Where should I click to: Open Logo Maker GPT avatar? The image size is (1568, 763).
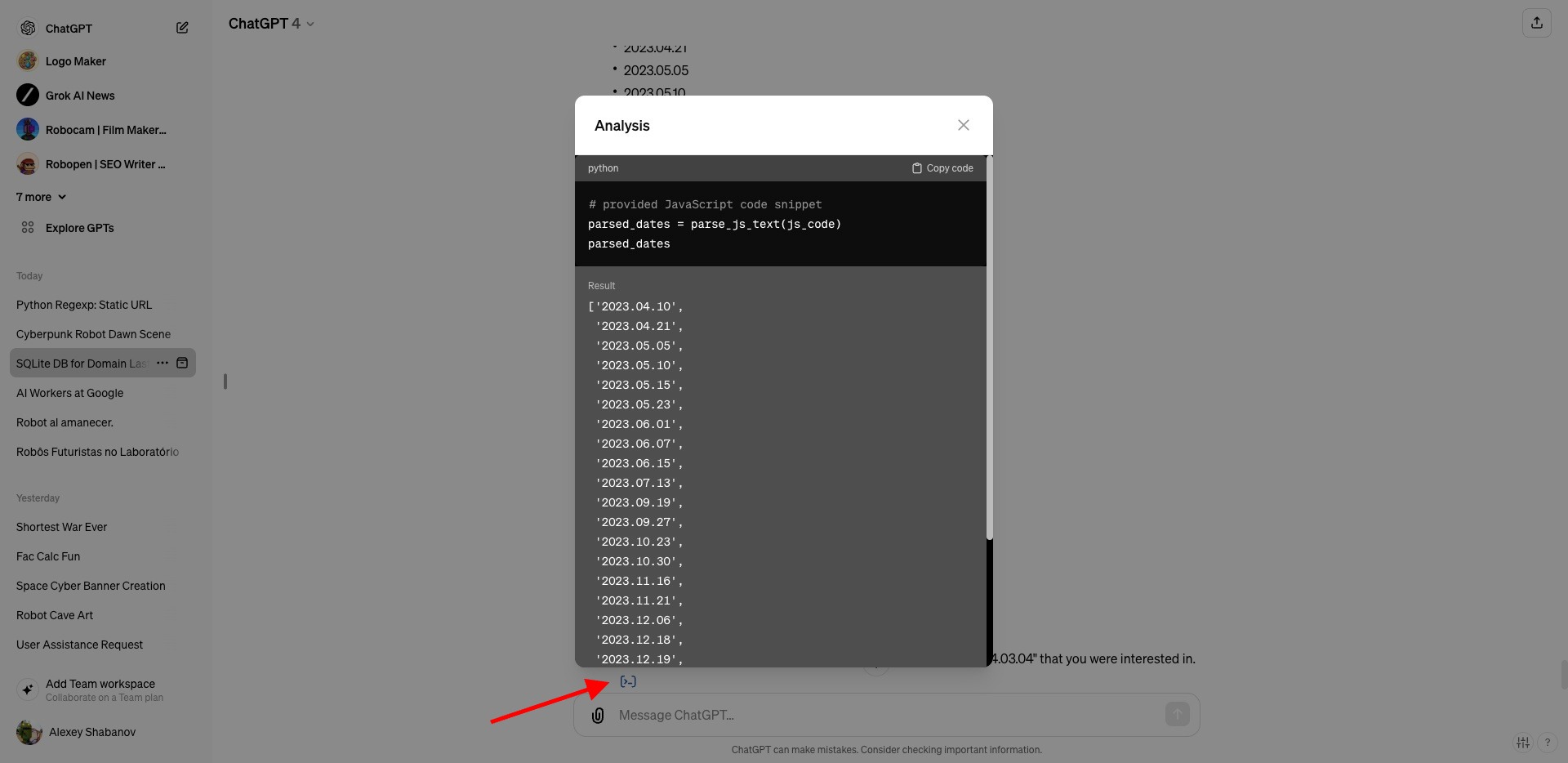(28, 61)
